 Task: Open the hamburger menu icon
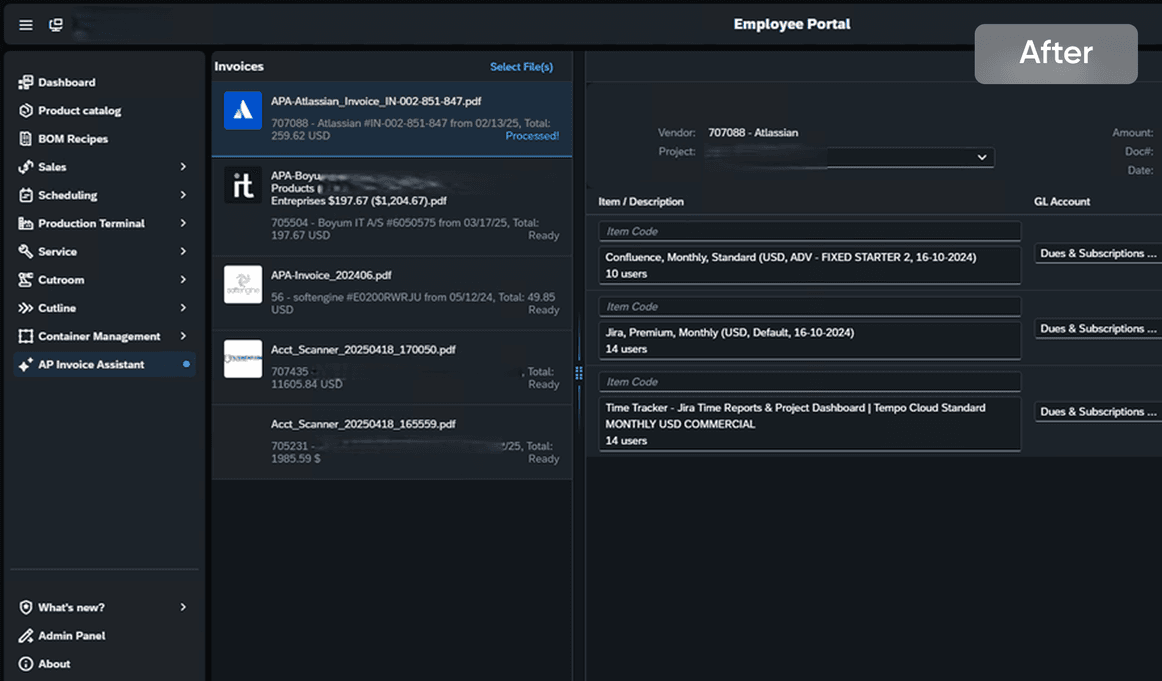click(x=26, y=25)
